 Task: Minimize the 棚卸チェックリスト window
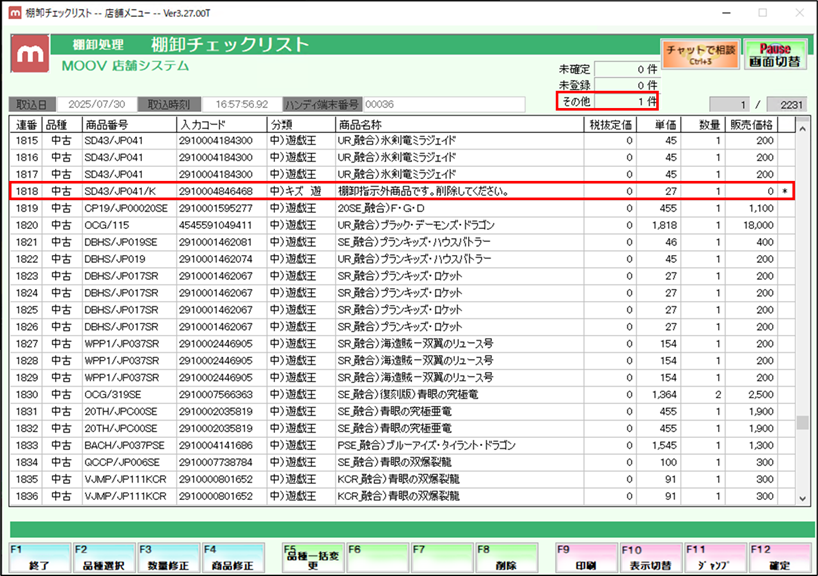tap(726, 13)
